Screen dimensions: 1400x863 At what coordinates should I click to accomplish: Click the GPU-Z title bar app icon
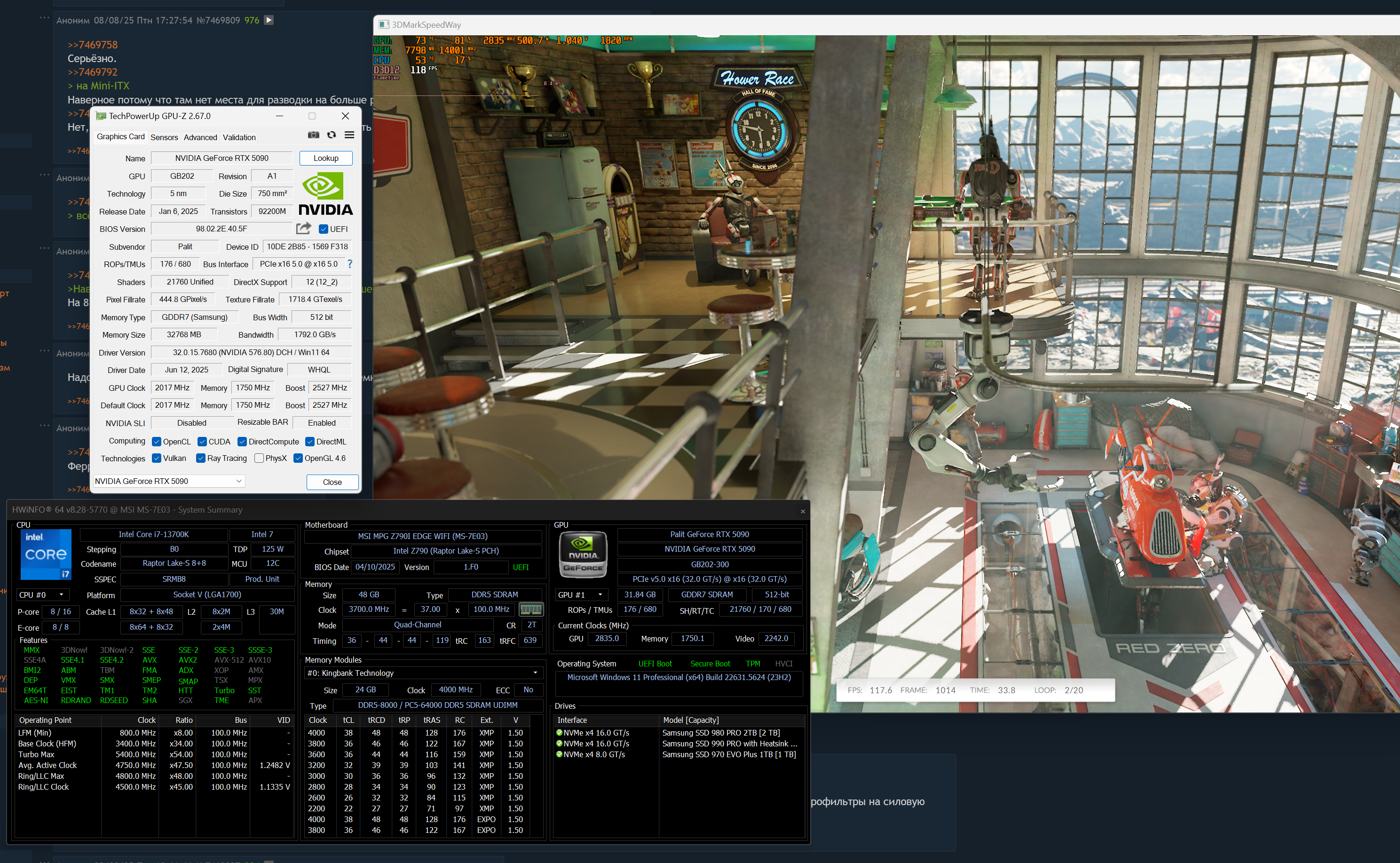coord(101,116)
